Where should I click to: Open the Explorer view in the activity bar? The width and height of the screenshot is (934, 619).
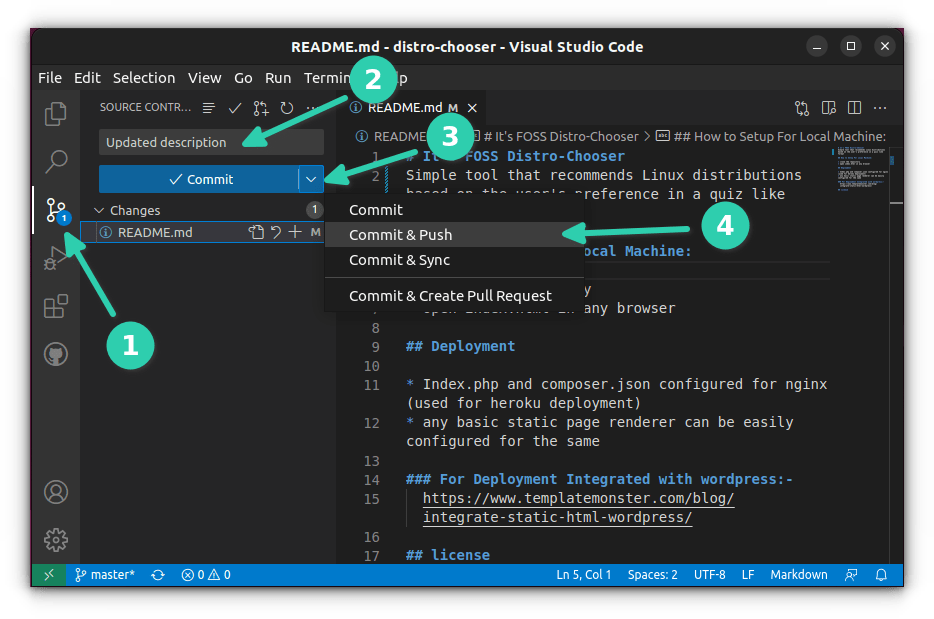(56, 114)
